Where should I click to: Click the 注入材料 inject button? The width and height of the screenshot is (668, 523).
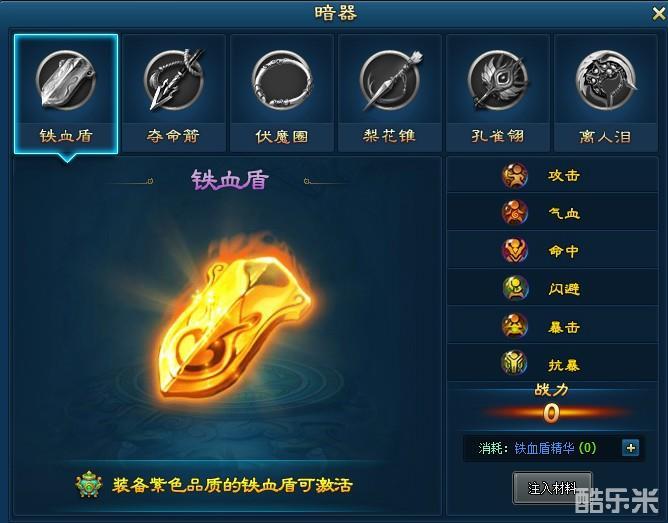552,488
